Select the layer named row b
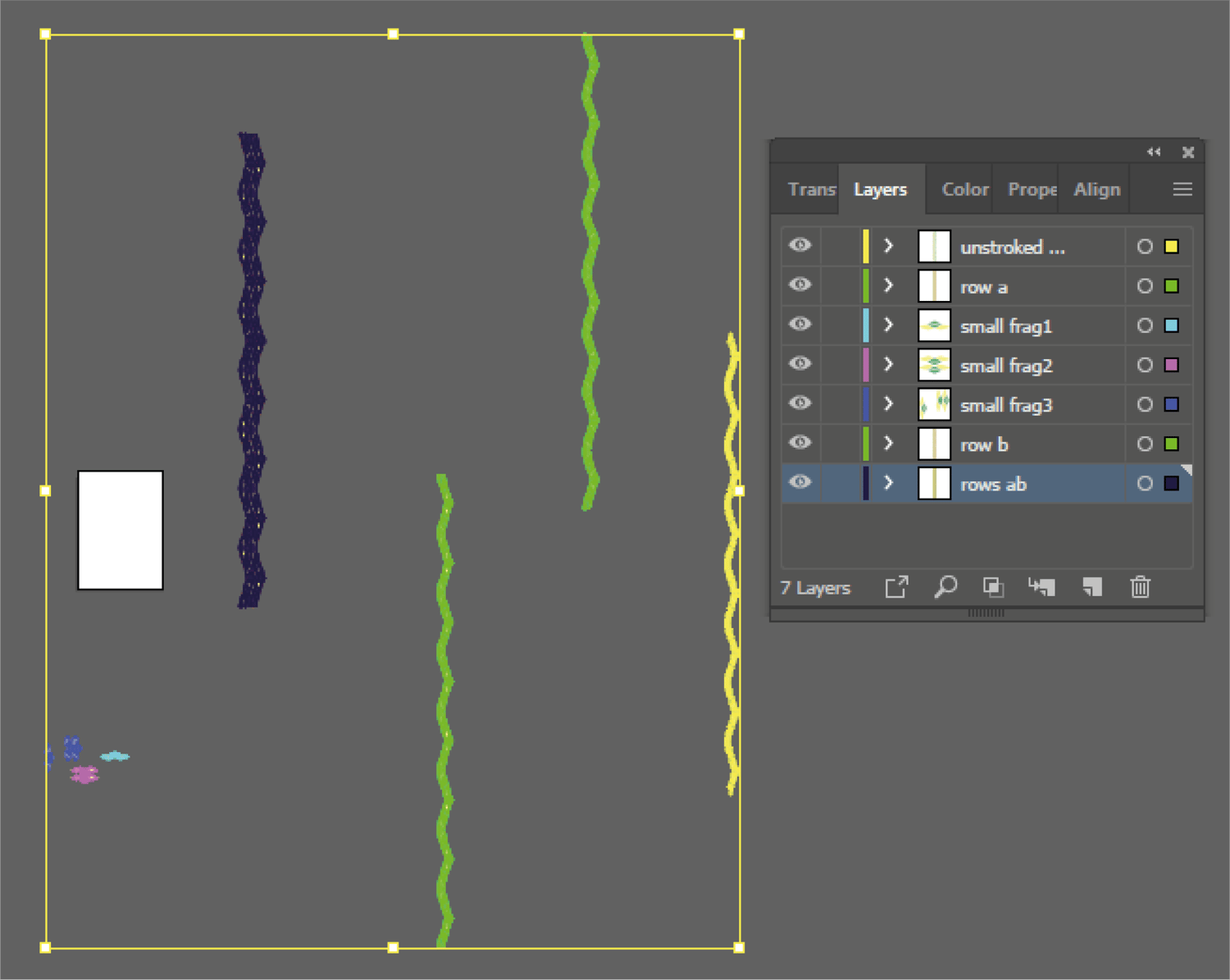1230x980 pixels. coord(984,444)
